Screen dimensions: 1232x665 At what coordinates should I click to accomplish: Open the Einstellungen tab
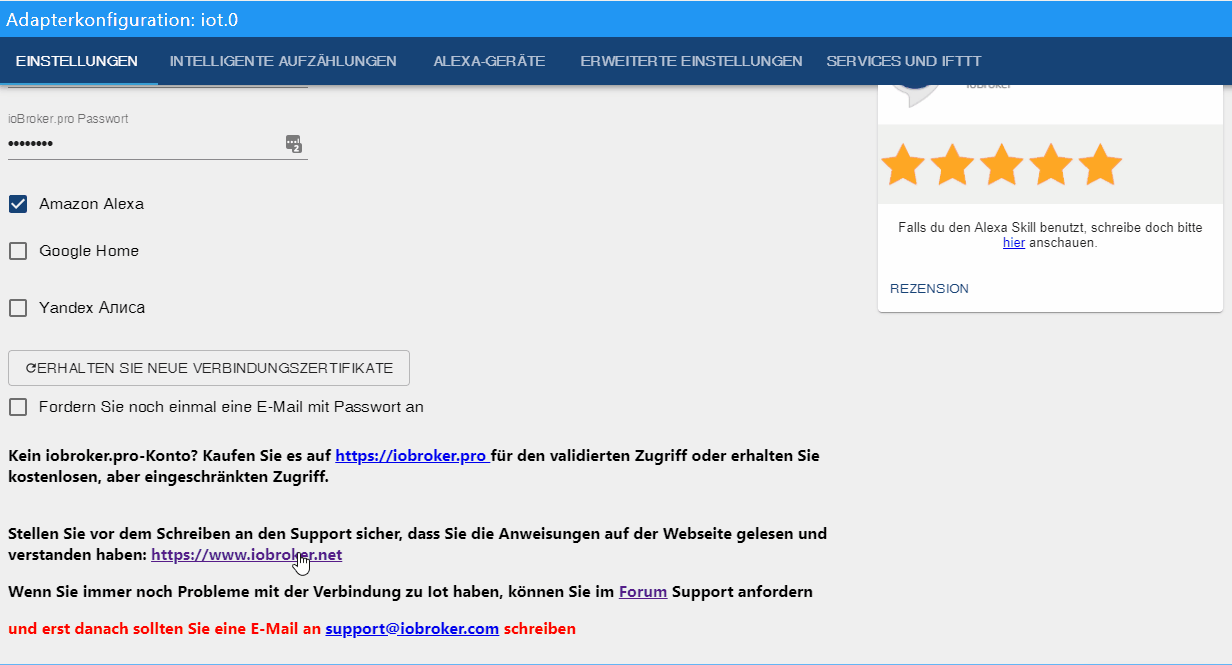point(77,61)
